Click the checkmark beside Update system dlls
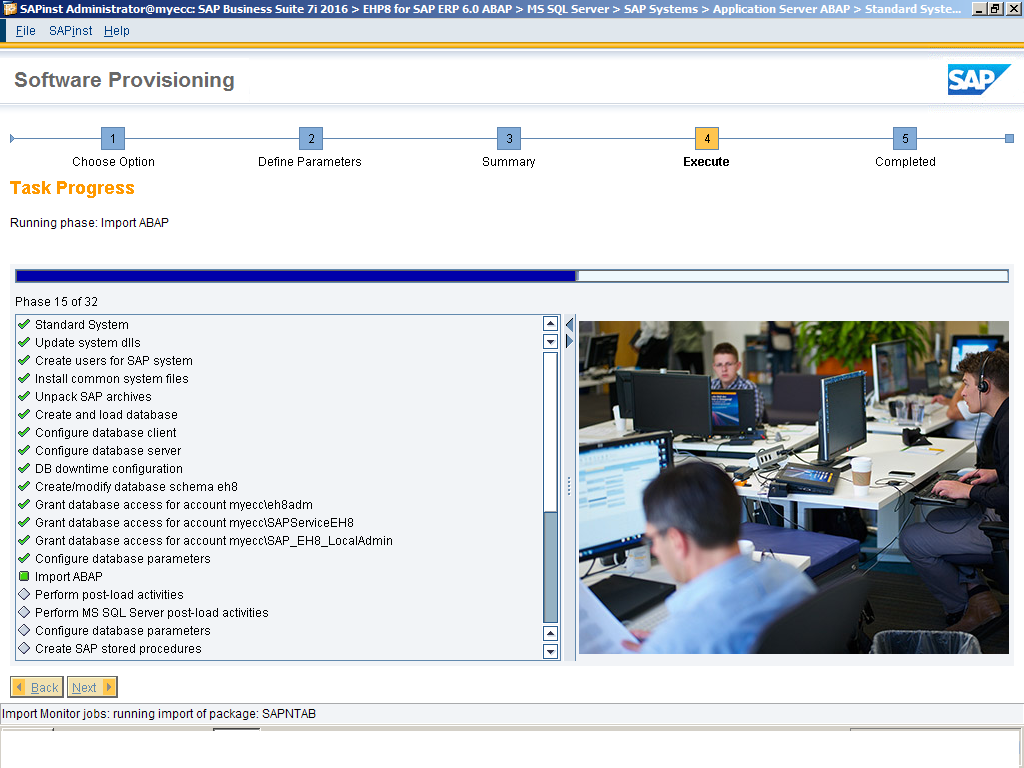The height and width of the screenshot is (768, 1024). pyautogui.click(x=24, y=342)
